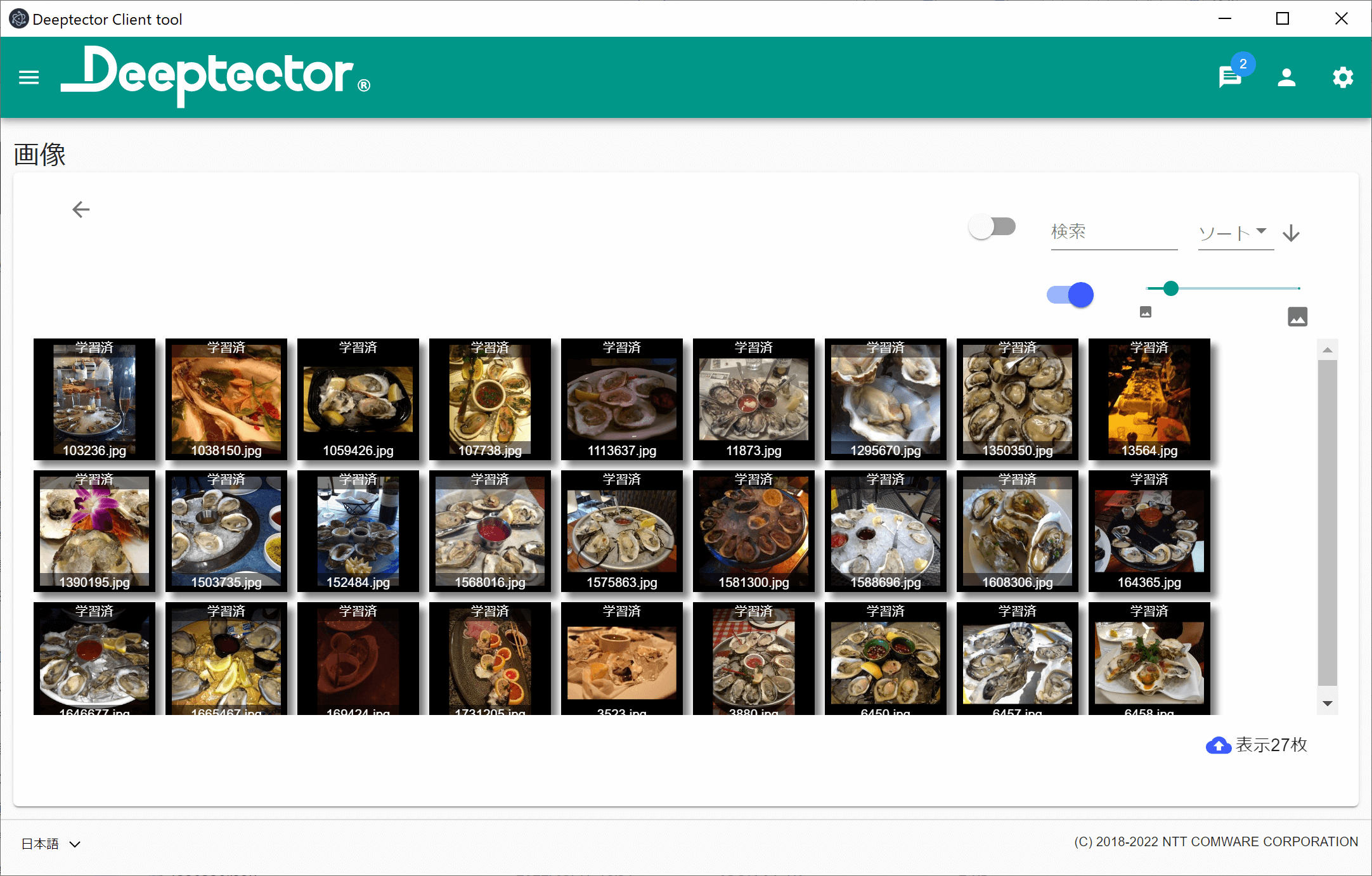Click the small image size icon
The height and width of the screenshot is (876, 1372).
click(1145, 311)
